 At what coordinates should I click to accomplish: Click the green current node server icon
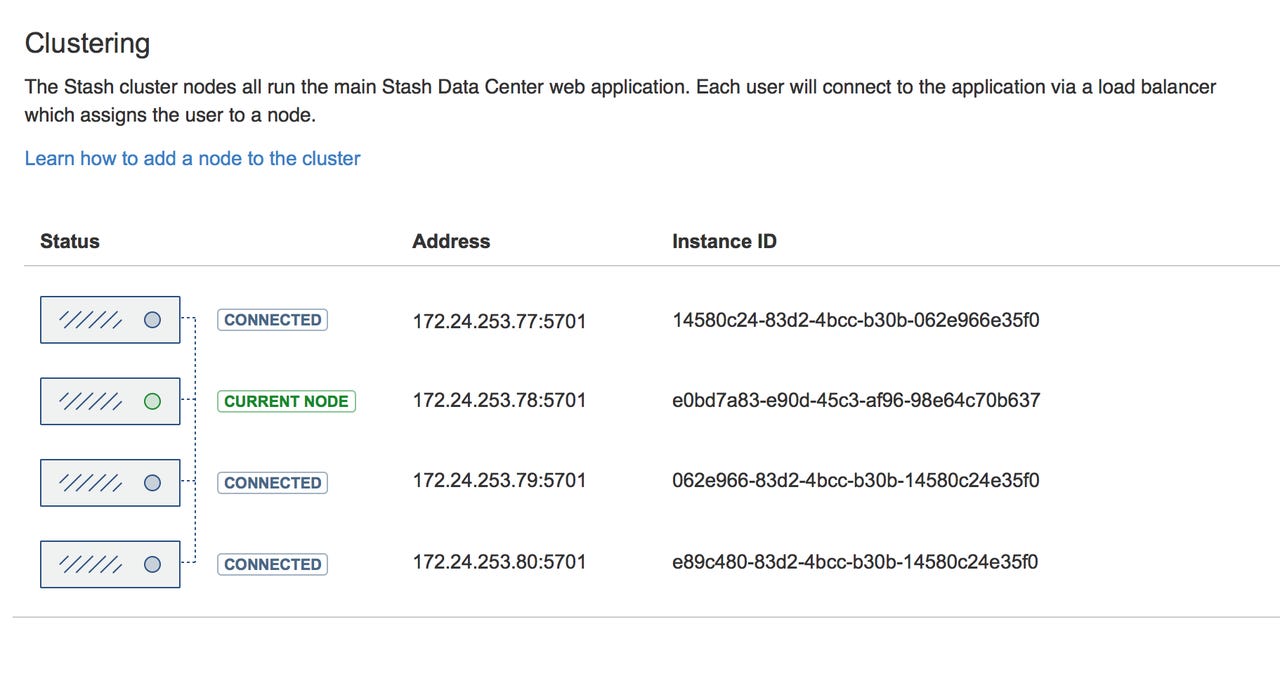[110, 401]
